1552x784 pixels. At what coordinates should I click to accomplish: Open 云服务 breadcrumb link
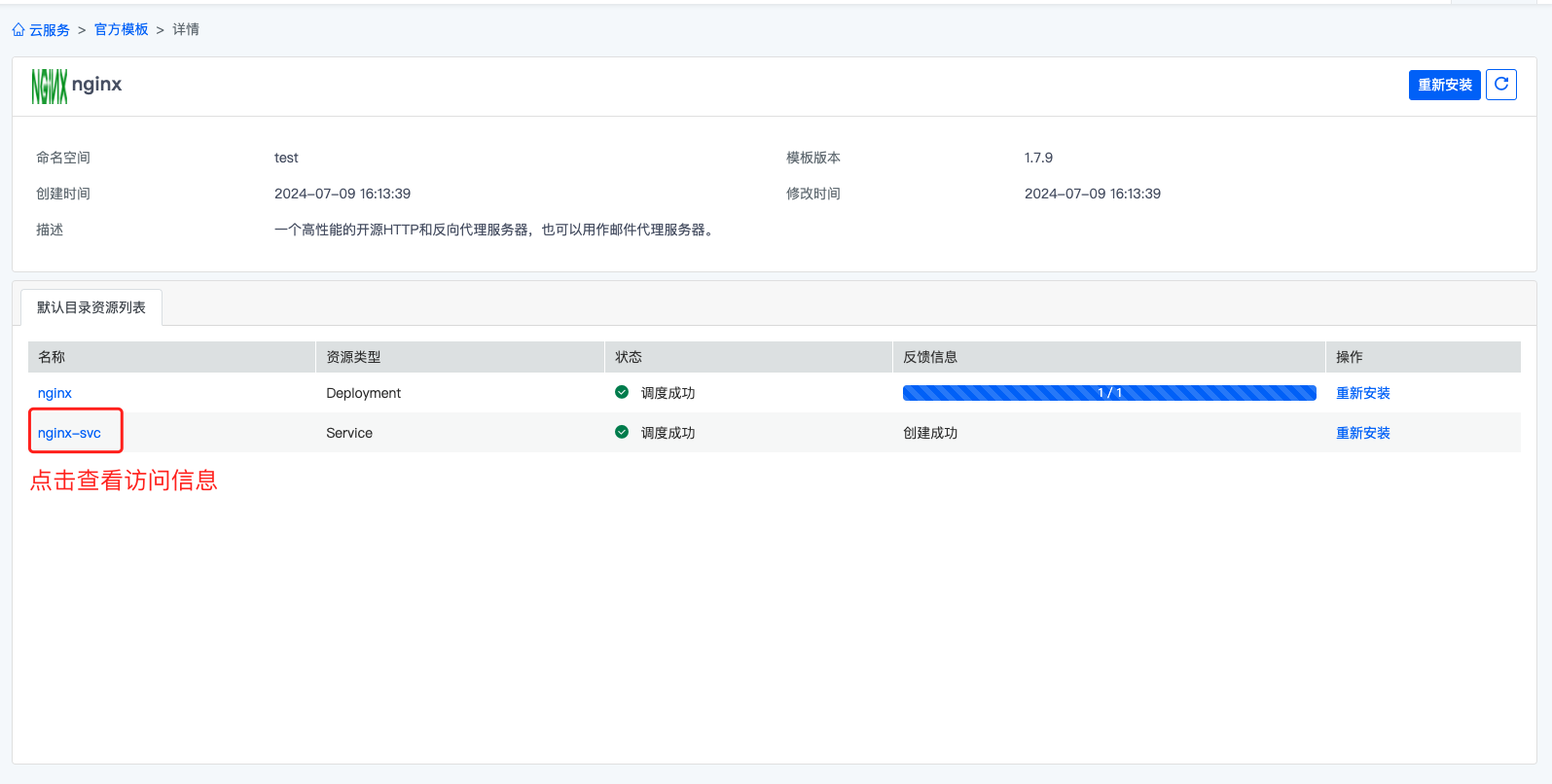click(50, 30)
